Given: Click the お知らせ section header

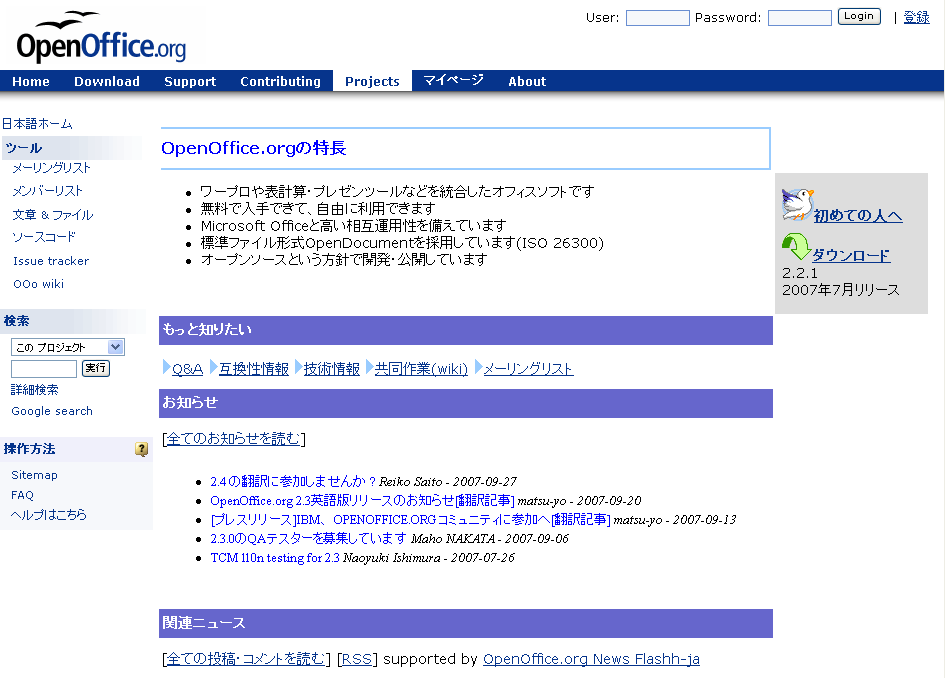Looking at the screenshot, I should [x=466, y=403].
